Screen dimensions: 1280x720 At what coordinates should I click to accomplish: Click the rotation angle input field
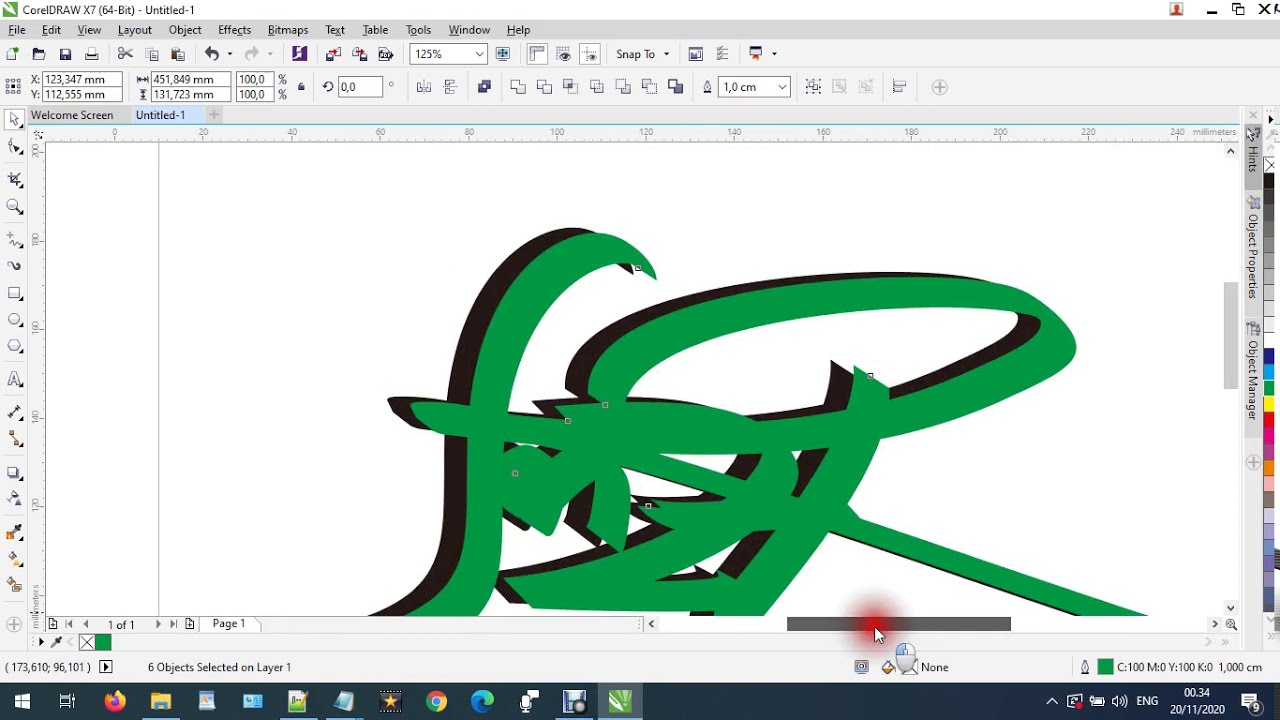point(359,87)
